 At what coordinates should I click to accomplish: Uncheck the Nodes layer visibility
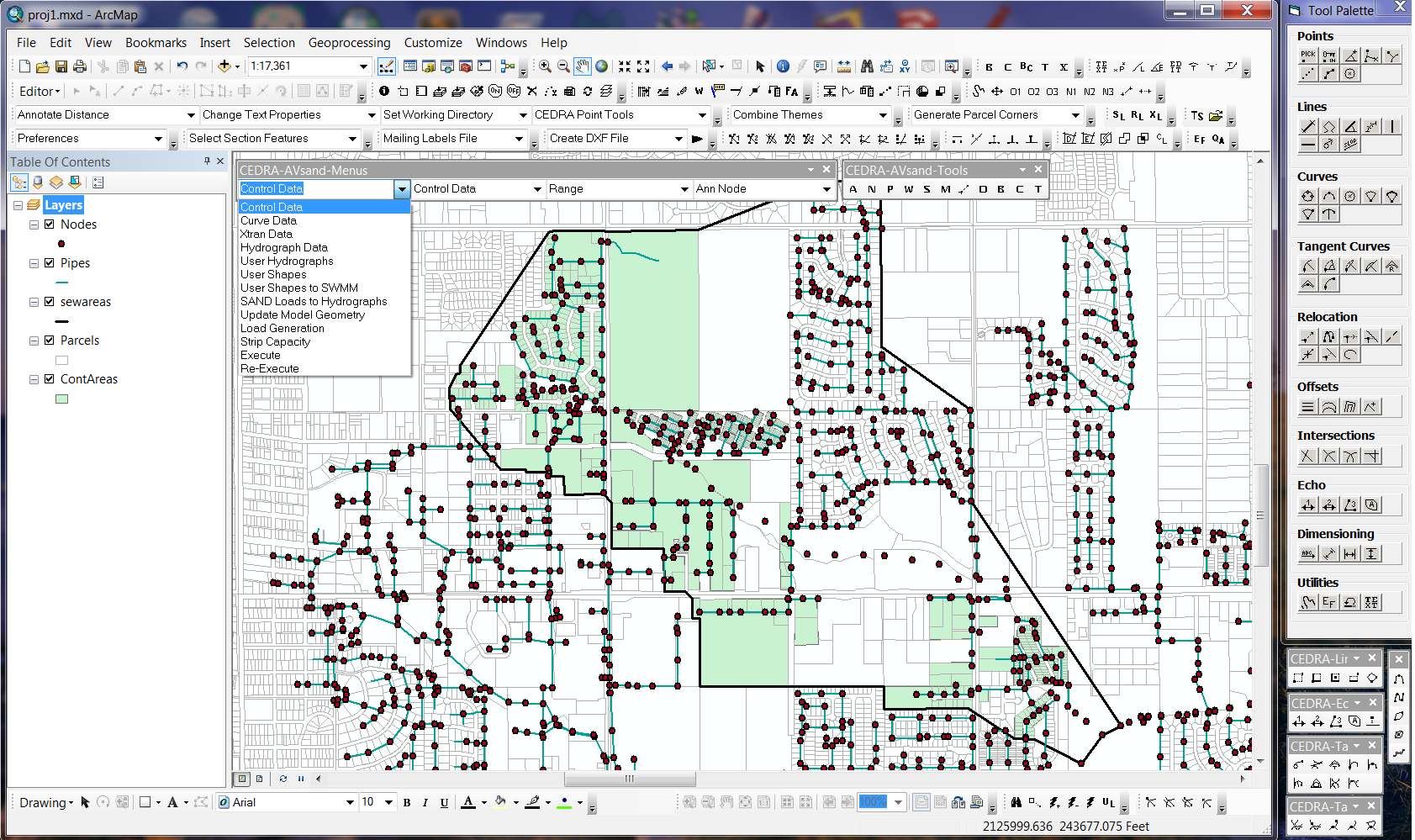point(50,225)
